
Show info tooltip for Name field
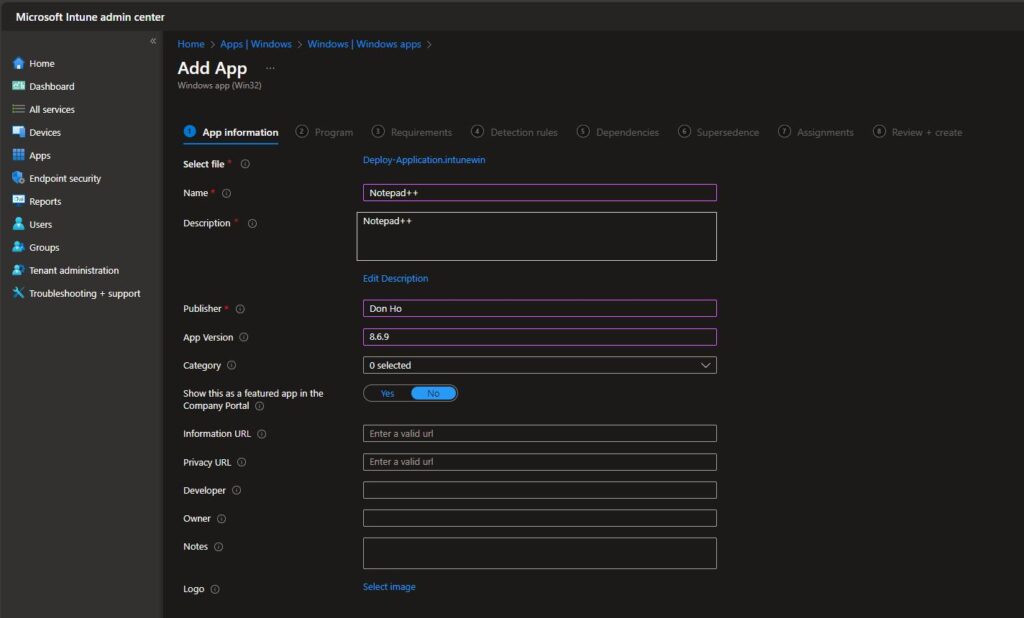point(226,193)
